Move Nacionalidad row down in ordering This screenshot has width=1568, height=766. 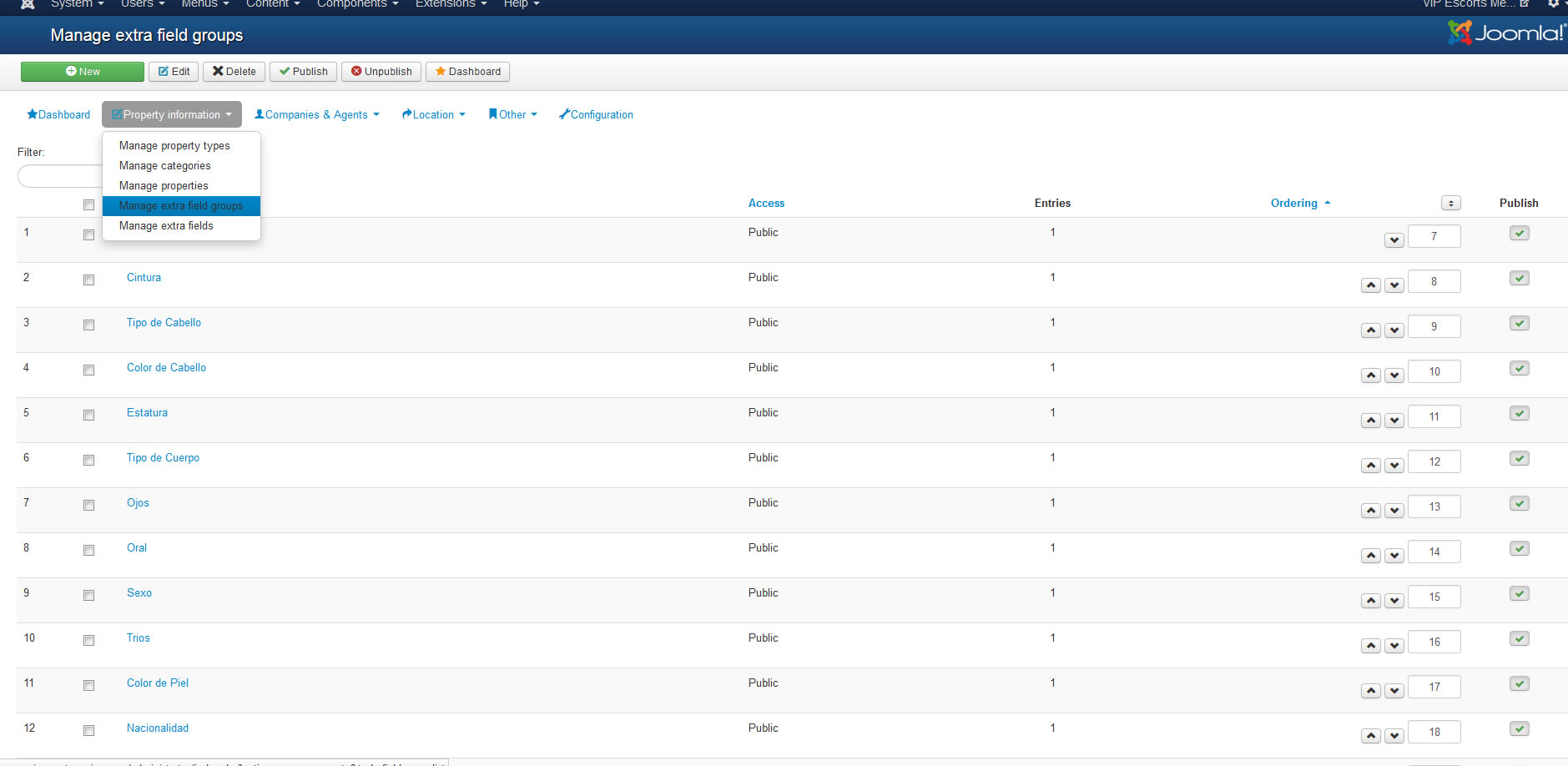click(x=1394, y=736)
